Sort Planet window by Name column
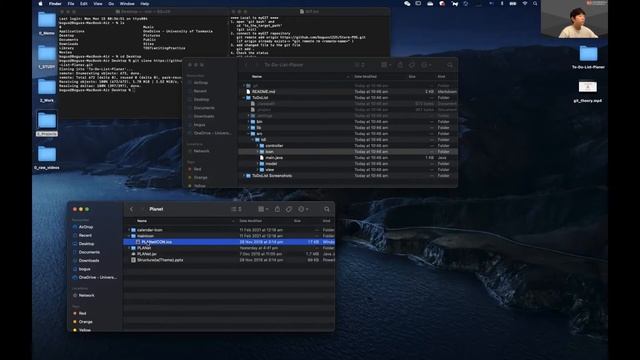The width and height of the screenshot is (640, 360). [x=142, y=221]
